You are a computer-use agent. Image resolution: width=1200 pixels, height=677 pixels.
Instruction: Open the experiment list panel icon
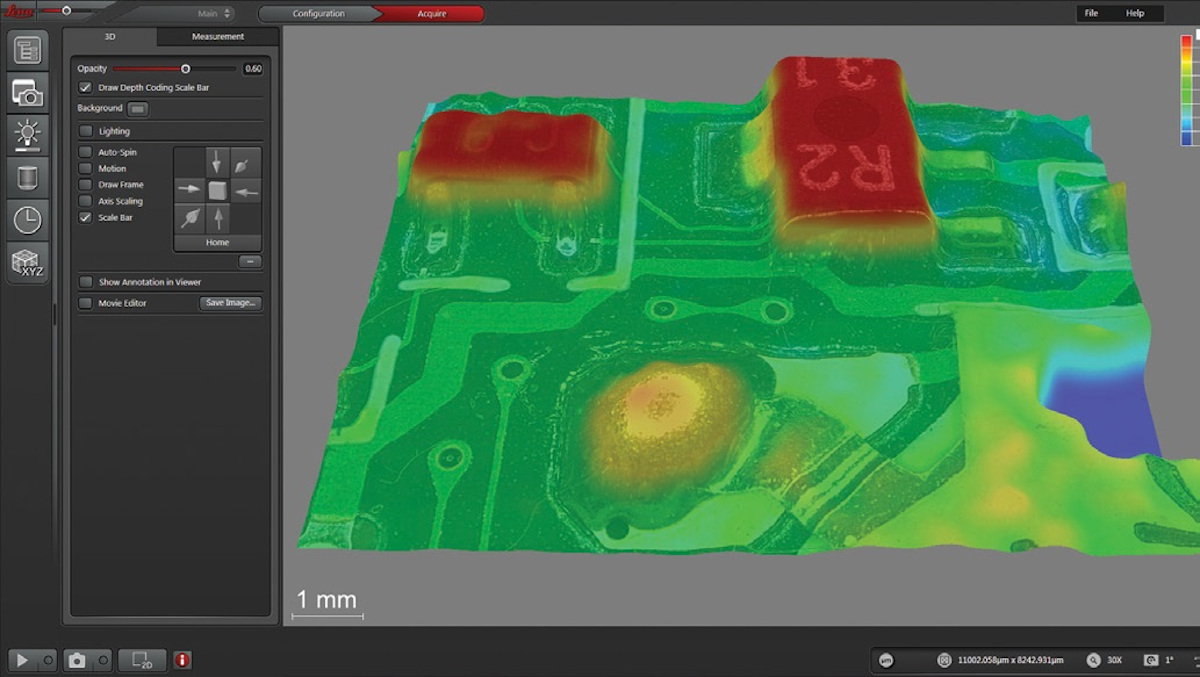(x=27, y=49)
